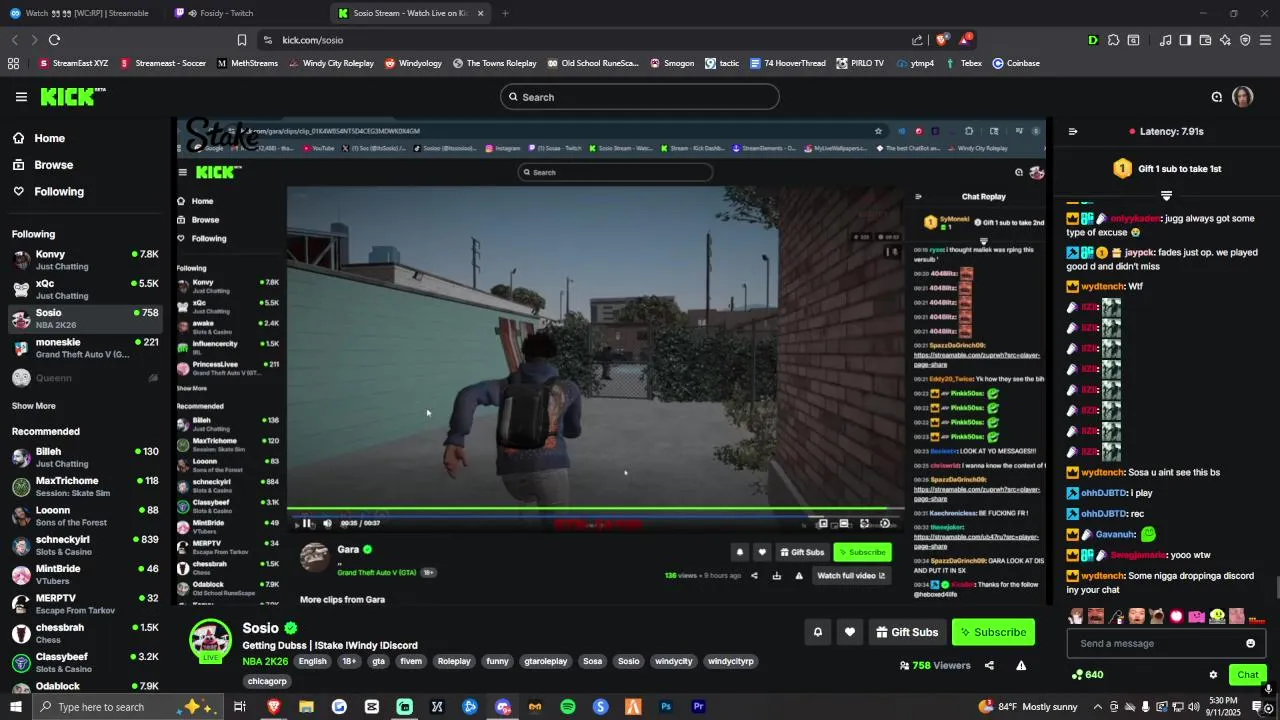Report stream with warning triangle icon
1280x720 pixels.
(1021, 665)
